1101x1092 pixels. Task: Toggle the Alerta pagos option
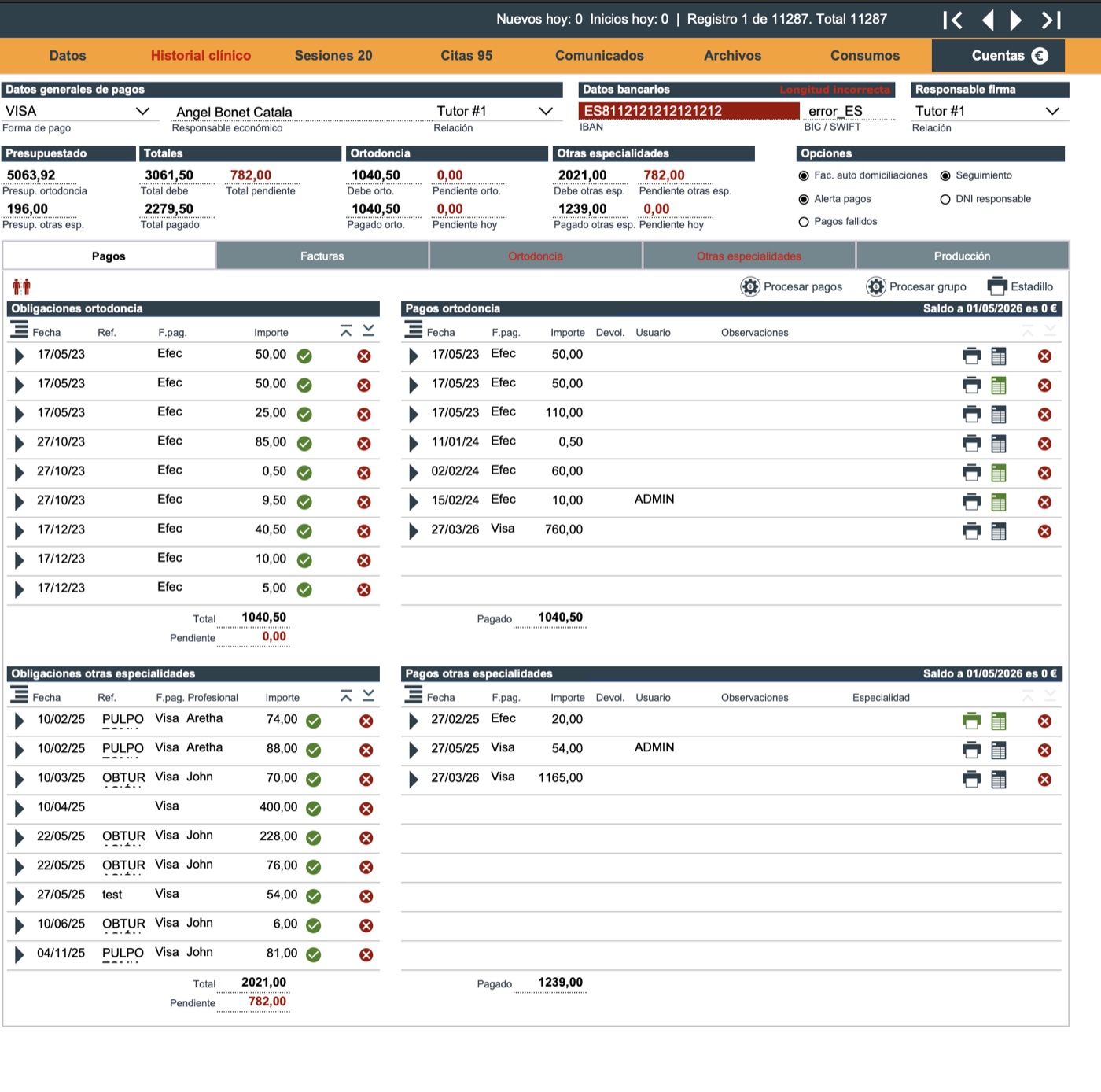click(804, 199)
